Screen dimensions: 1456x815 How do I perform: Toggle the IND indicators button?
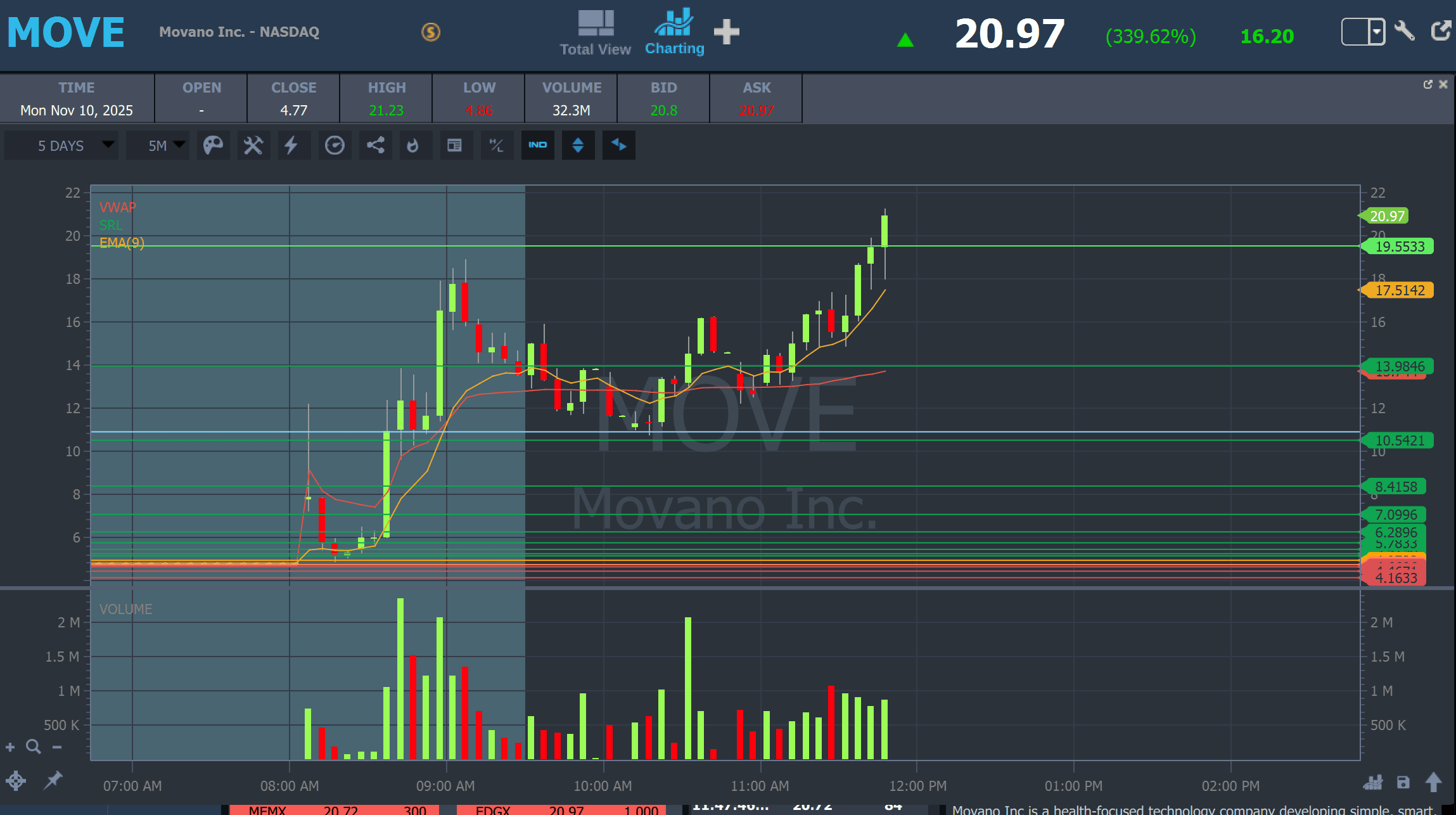(537, 145)
